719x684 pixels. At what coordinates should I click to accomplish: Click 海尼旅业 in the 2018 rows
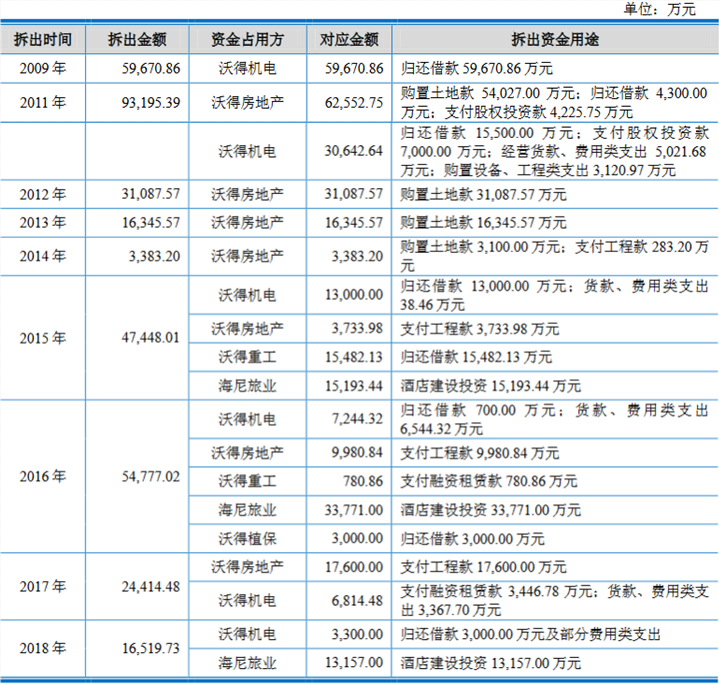pyautogui.click(x=248, y=663)
